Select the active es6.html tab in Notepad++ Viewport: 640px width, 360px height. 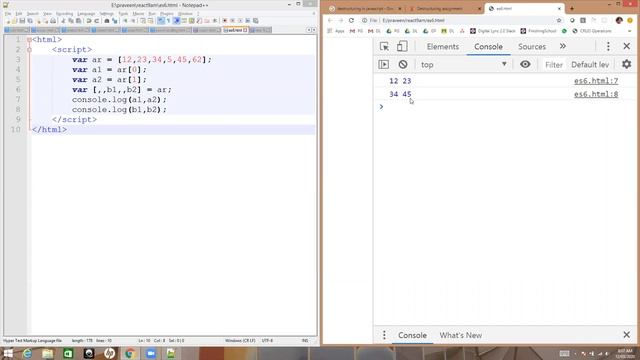(235, 30)
